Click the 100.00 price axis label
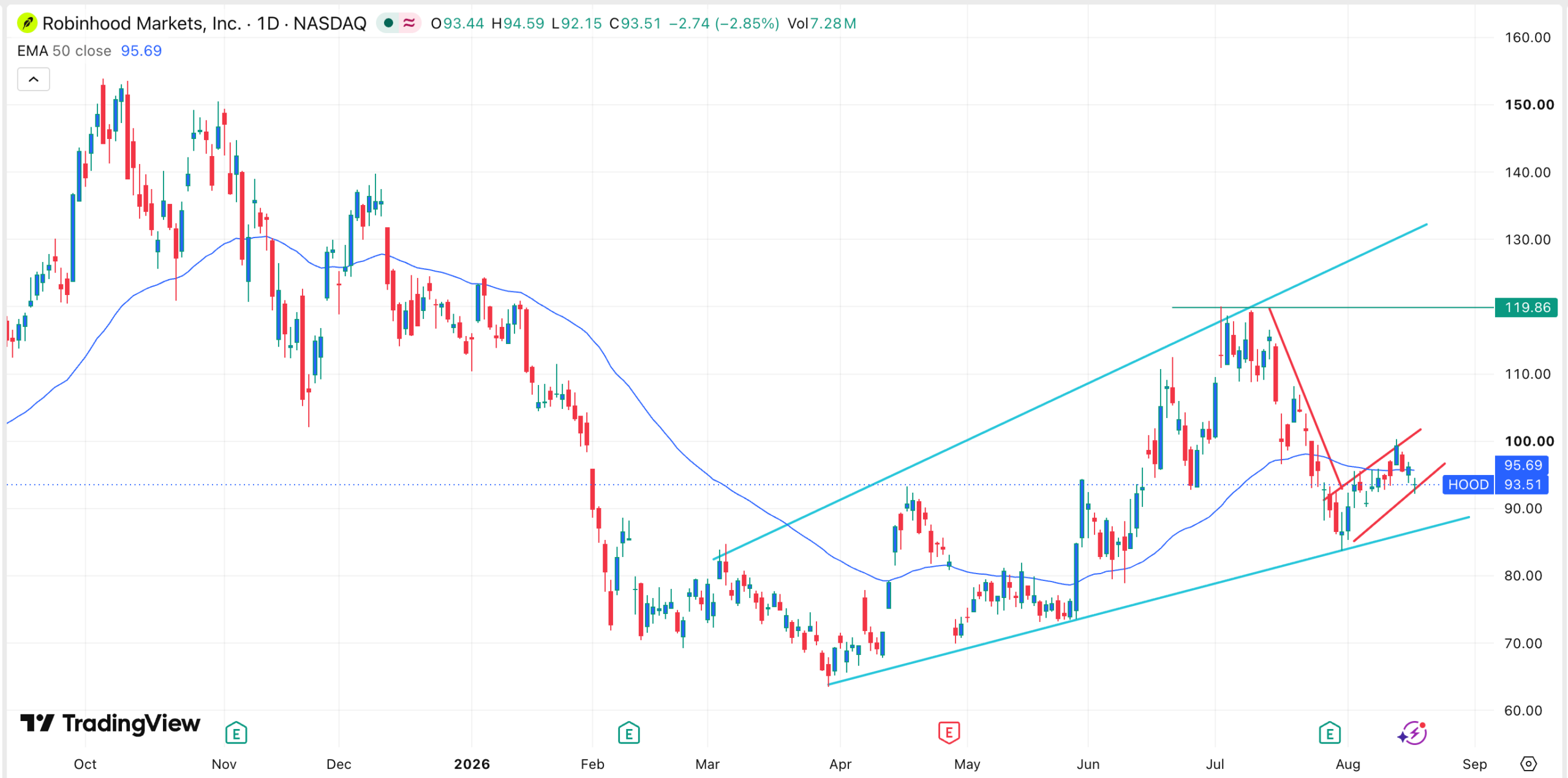This screenshot has width=1568, height=778. pyautogui.click(x=1529, y=441)
